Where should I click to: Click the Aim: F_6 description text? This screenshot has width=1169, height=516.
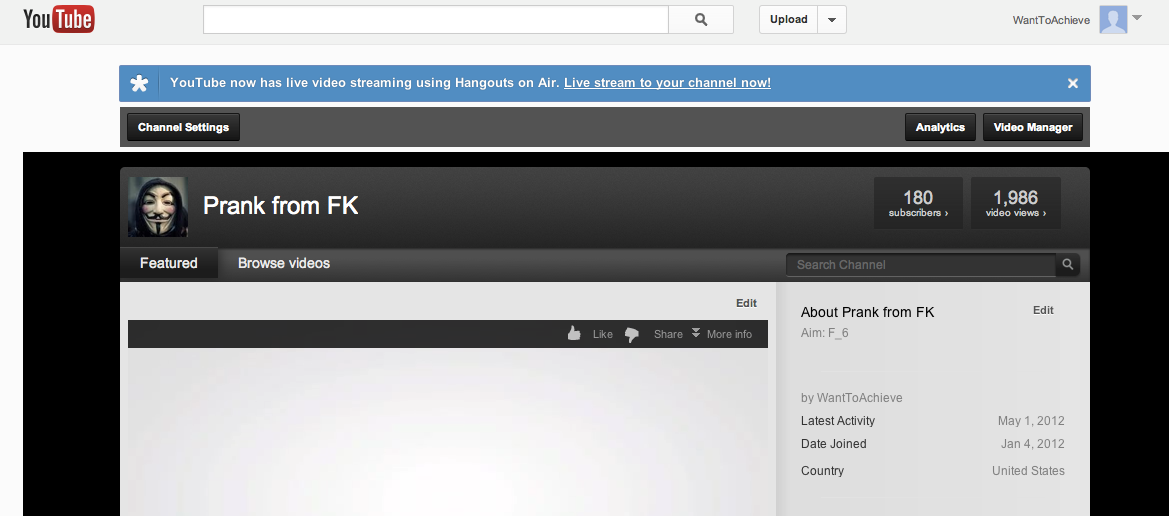[825, 333]
